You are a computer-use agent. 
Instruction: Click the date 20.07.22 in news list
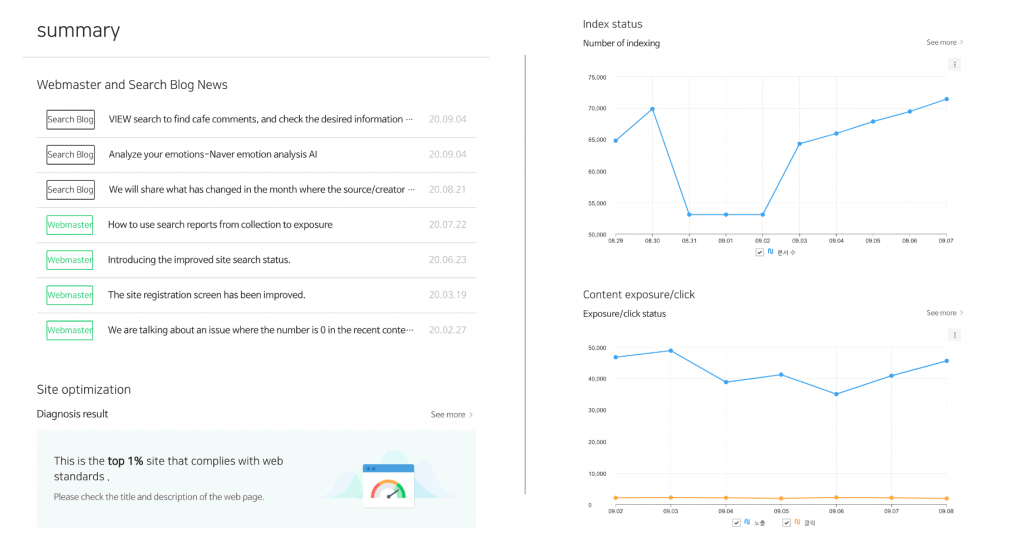447,225
